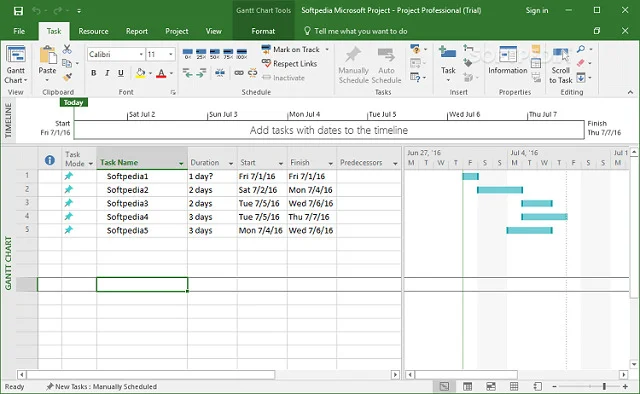Open Task Mode column filter dropdown

[x=91, y=163]
